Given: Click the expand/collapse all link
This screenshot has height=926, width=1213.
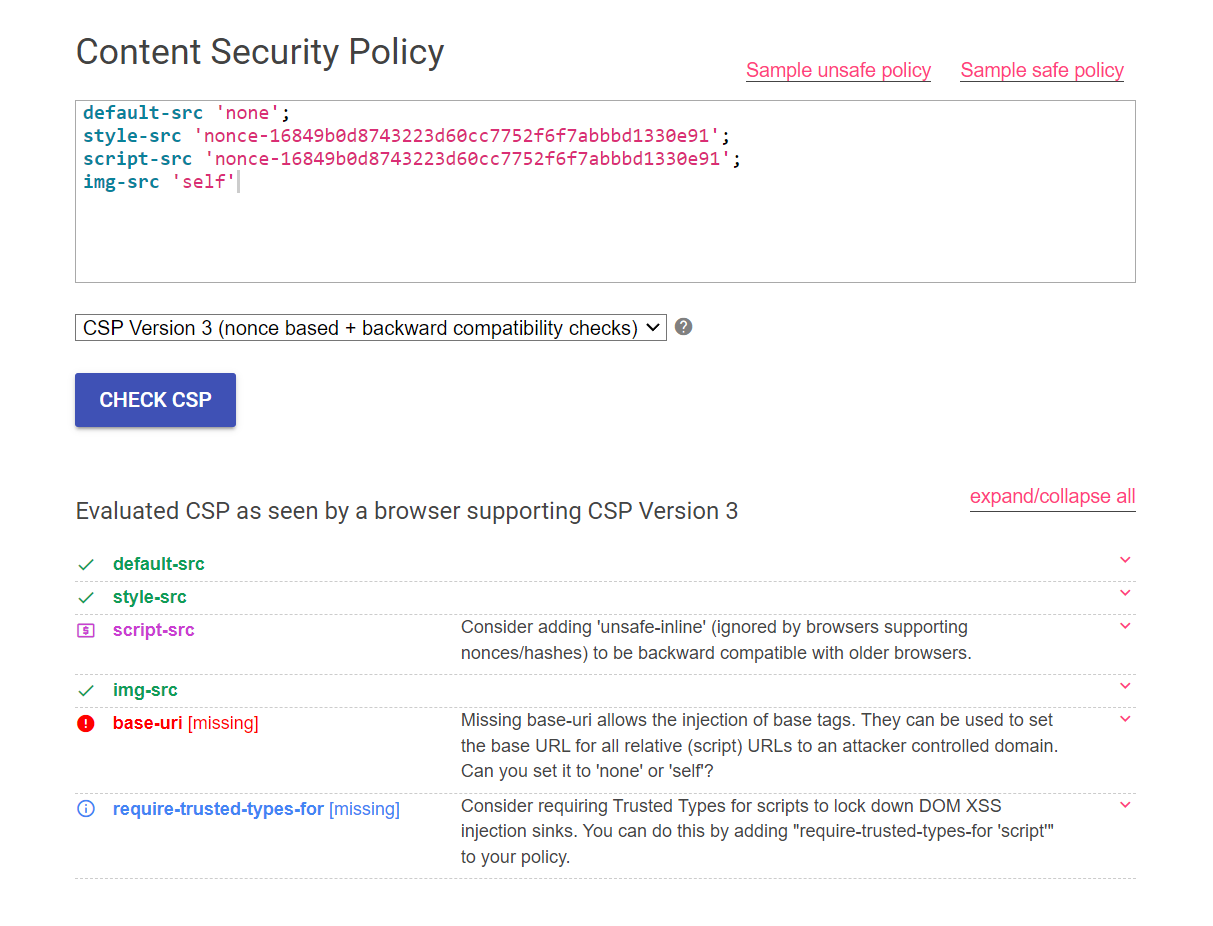Looking at the screenshot, I should (x=1052, y=496).
